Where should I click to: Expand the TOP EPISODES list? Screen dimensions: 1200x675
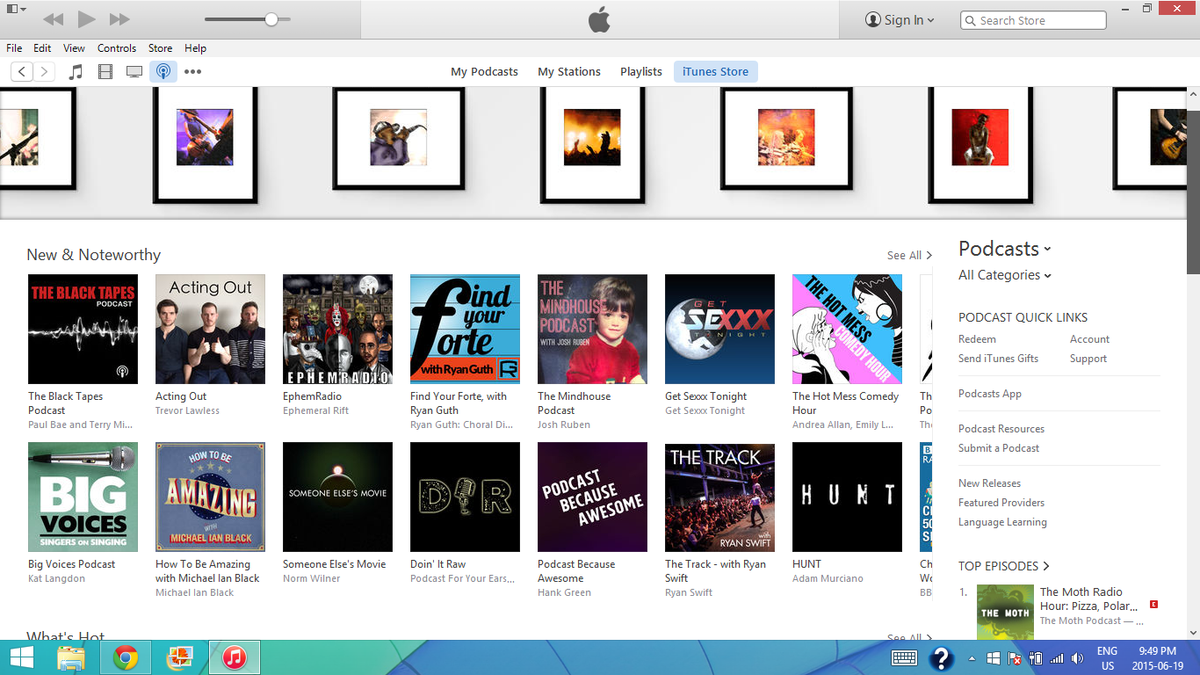pos(1004,566)
